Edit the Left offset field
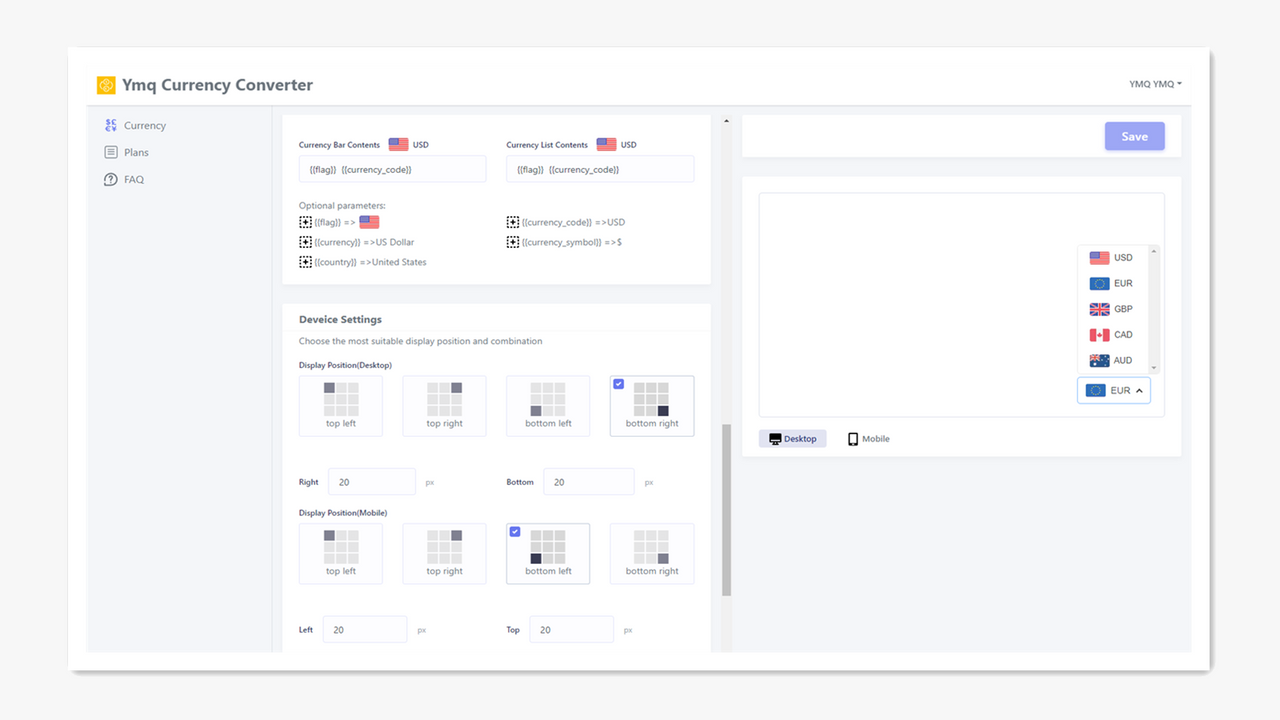The width and height of the screenshot is (1280, 720). point(365,630)
